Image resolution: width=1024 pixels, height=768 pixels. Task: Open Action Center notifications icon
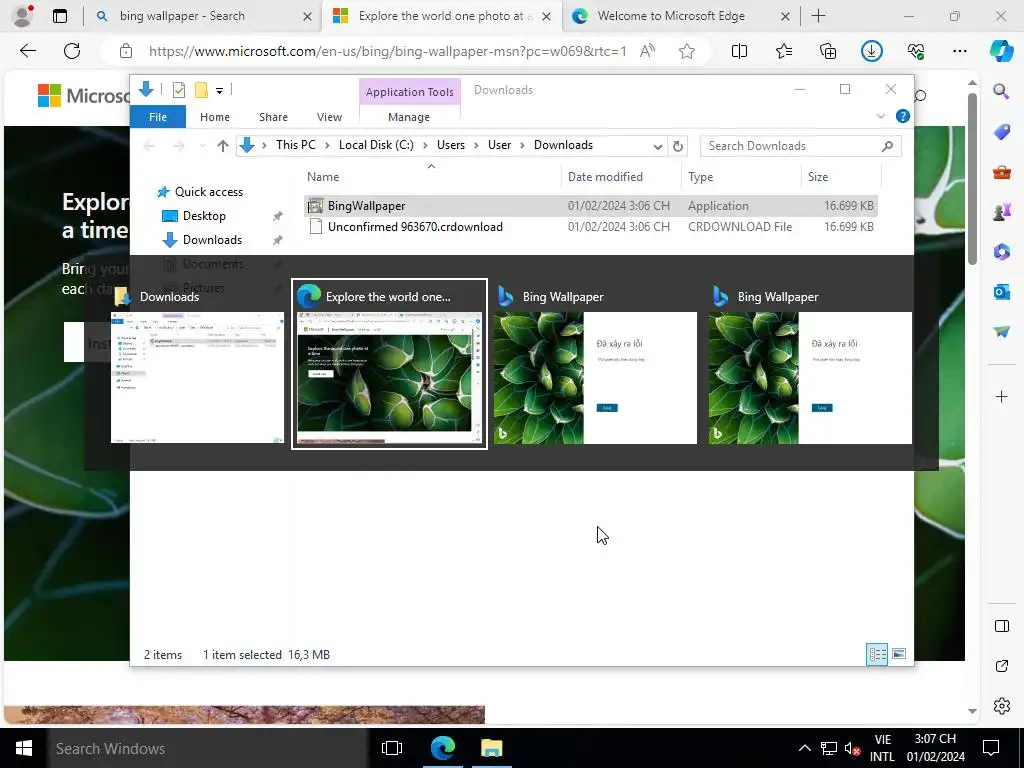991,748
